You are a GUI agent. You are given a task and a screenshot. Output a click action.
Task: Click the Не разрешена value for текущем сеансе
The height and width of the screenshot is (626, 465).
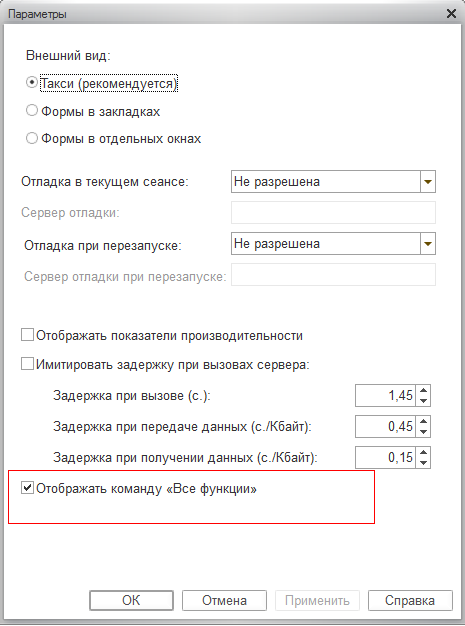coord(277,182)
